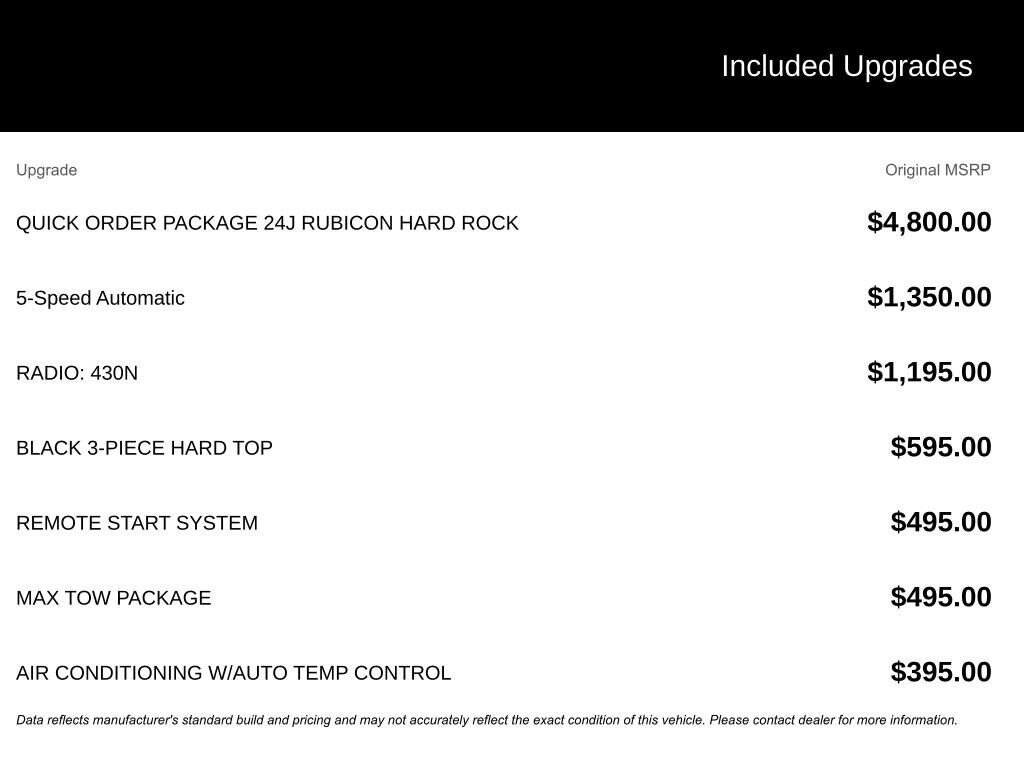Click the $1,195.00 price

click(x=929, y=372)
